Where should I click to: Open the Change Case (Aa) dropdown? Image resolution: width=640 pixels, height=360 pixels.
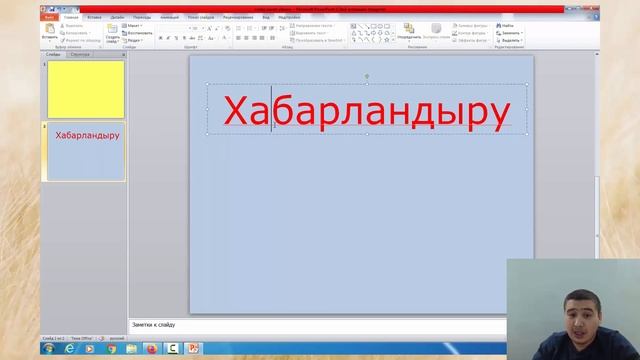[211, 38]
